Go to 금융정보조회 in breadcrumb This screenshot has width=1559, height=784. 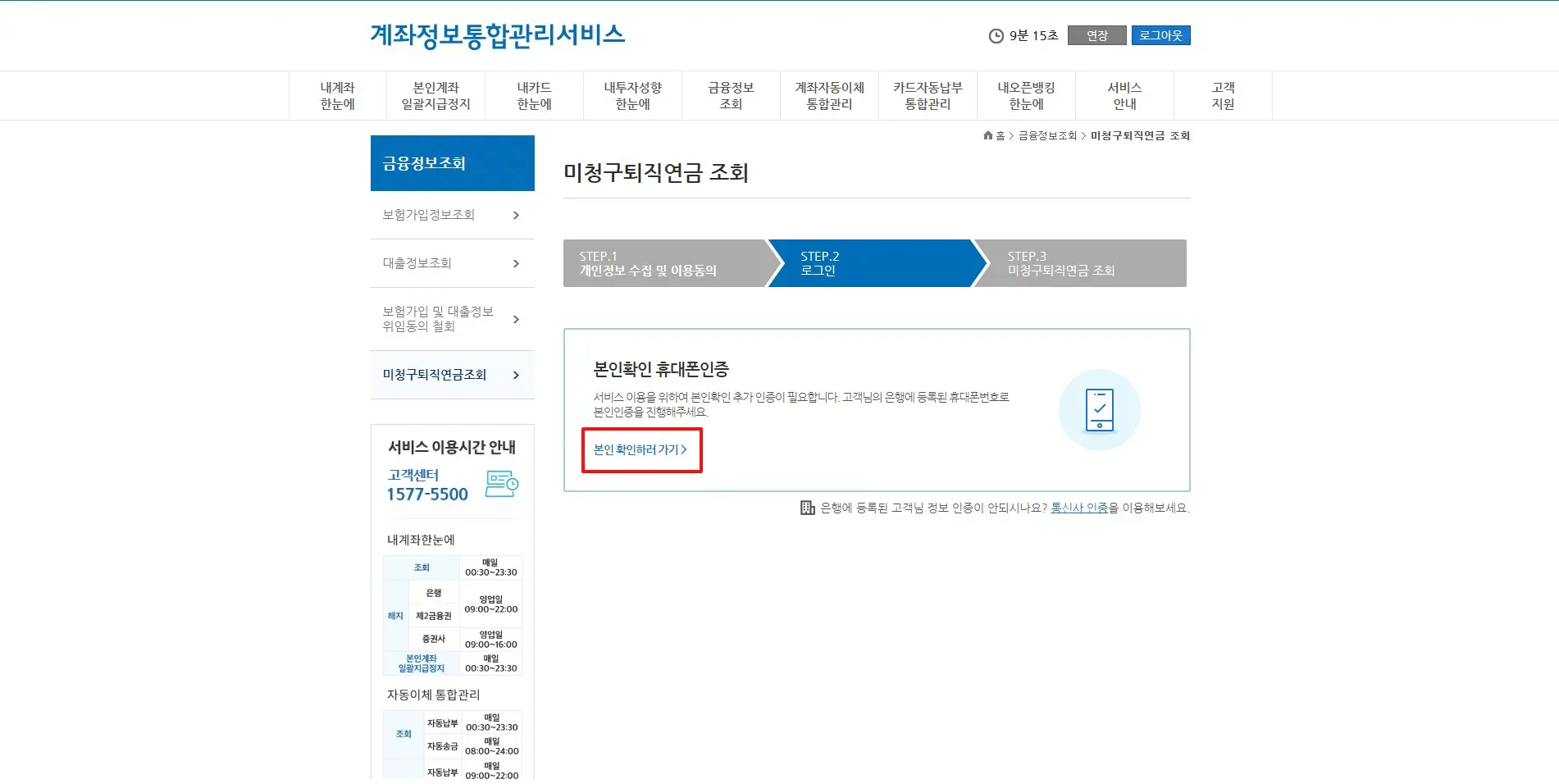[1047, 136]
